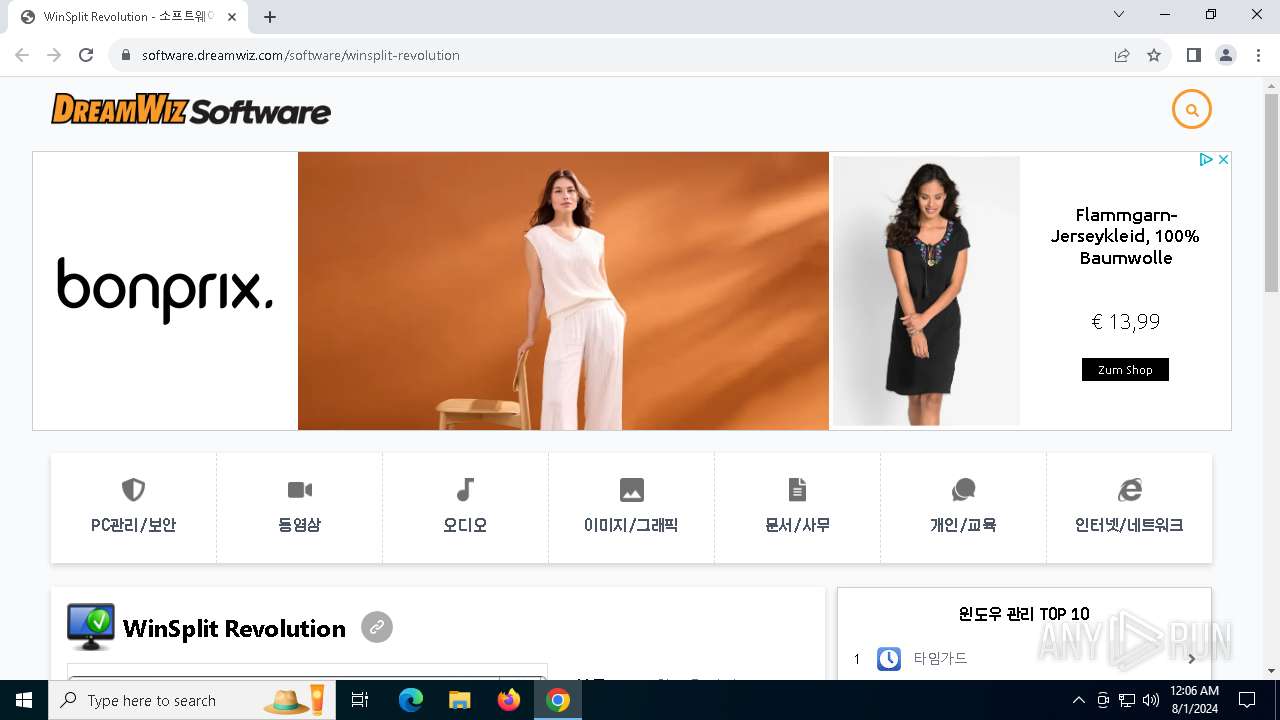Close the ad with X icon
The width and height of the screenshot is (1280, 720).
point(1223,160)
